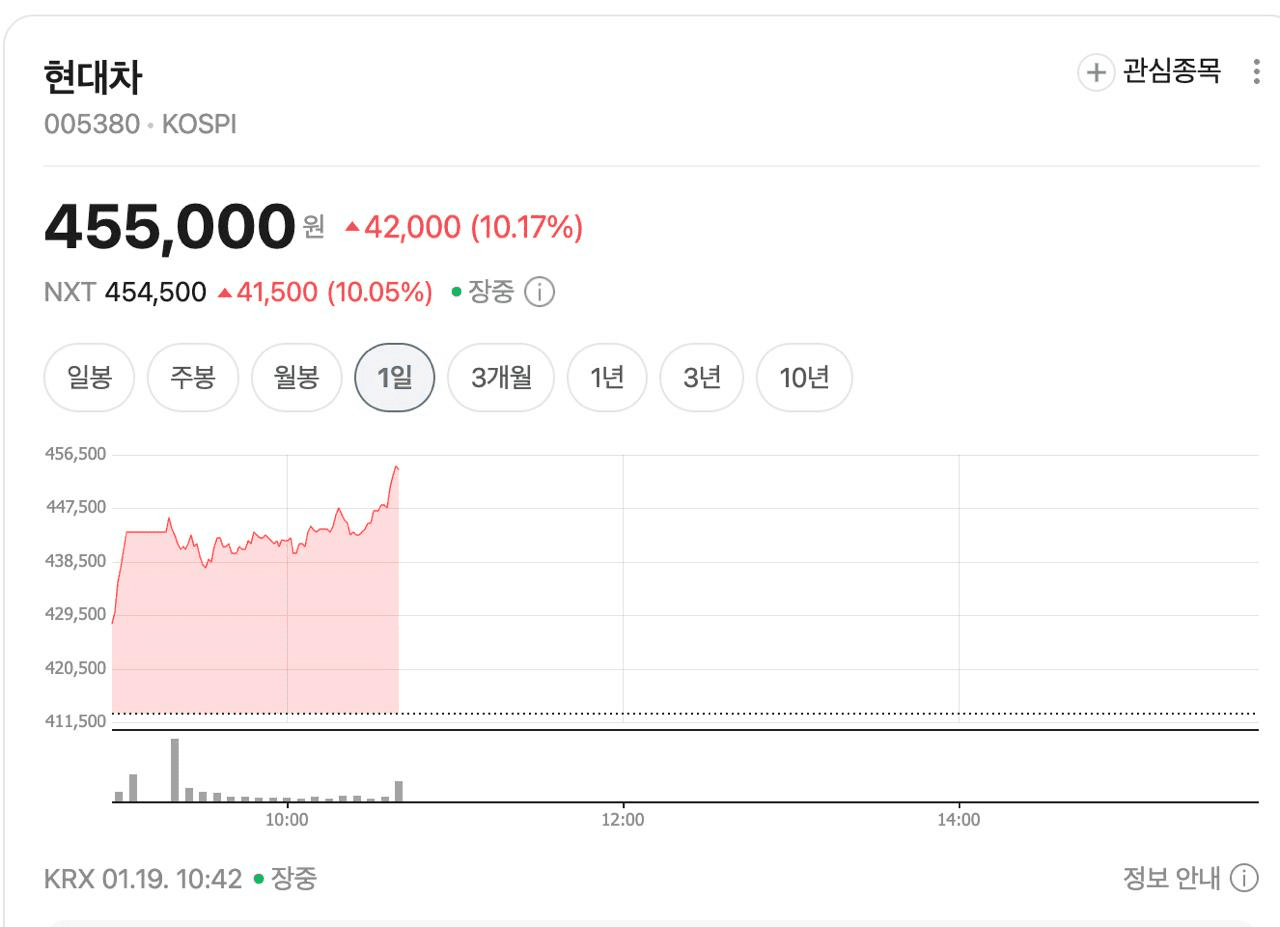Image resolution: width=1280 pixels, height=927 pixels.
Task: Select the 1일 period option
Action: click(x=395, y=377)
